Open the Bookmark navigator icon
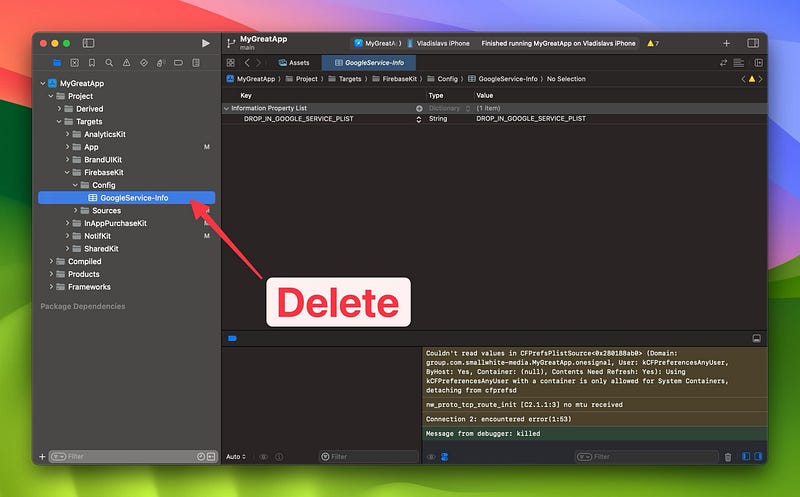Screen dimensions: 800x497 click(x=92, y=63)
